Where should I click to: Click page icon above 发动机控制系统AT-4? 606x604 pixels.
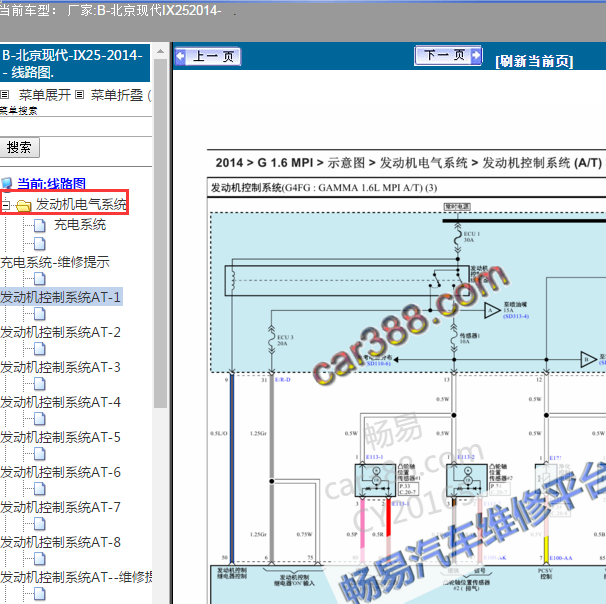tap(40, 384)
